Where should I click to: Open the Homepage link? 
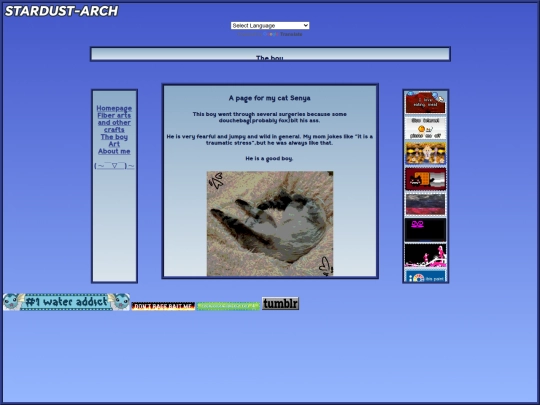114,108
